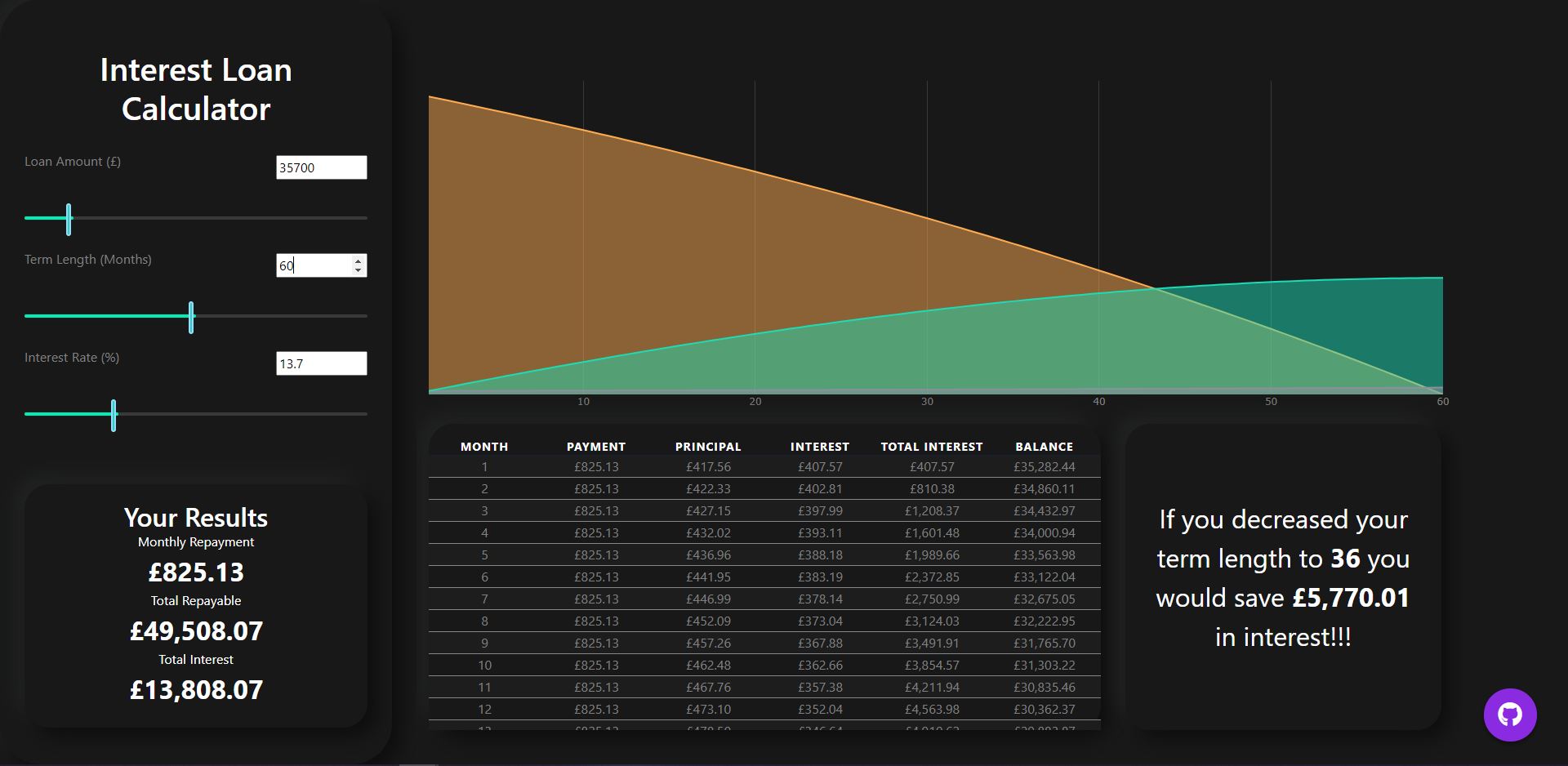Click chart x-axis label 50
Screen dimensions: 1568x766
(1271, 402)
